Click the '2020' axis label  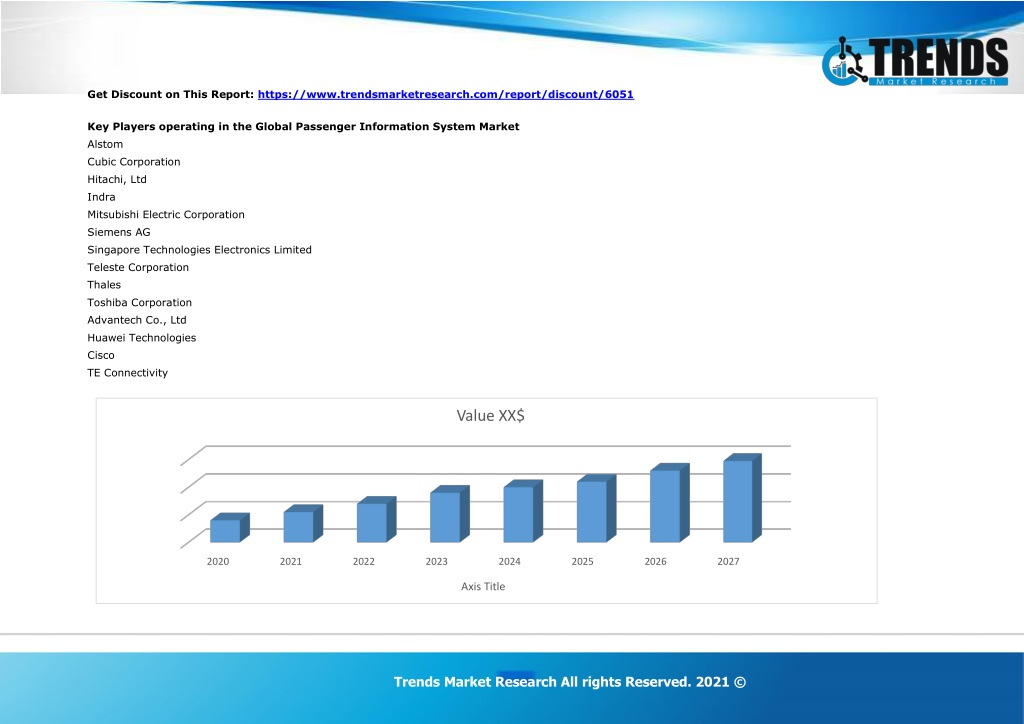click(218, 562)
